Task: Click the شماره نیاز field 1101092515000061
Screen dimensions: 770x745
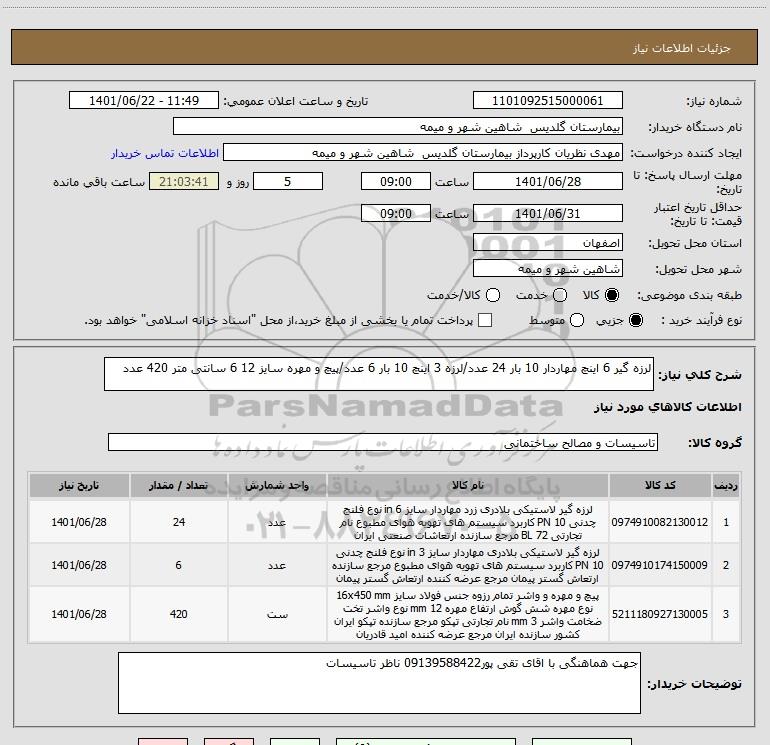Action: (548, 100)
